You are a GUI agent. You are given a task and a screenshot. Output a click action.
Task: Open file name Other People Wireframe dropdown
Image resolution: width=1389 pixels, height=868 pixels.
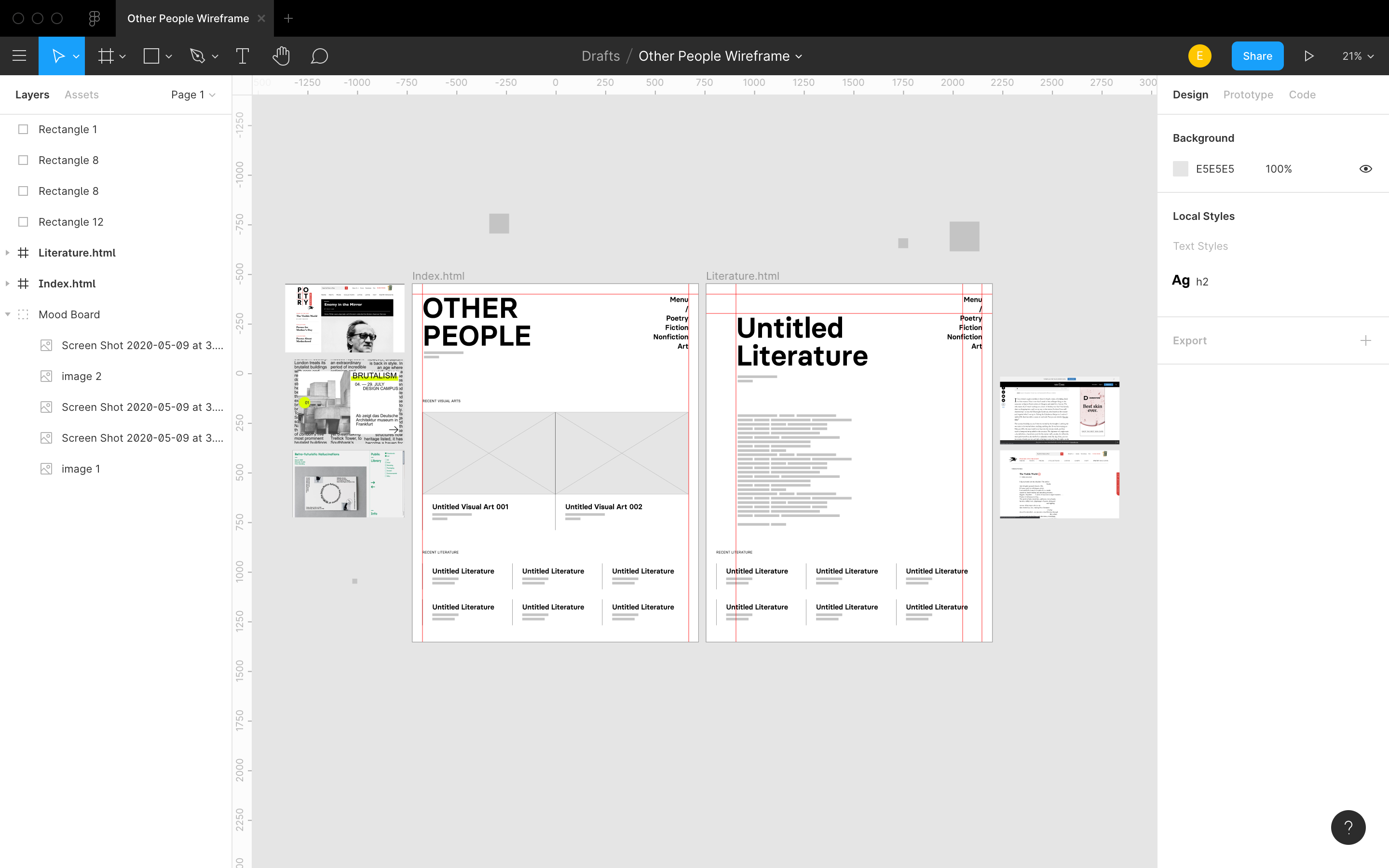[x=799, y=56]
